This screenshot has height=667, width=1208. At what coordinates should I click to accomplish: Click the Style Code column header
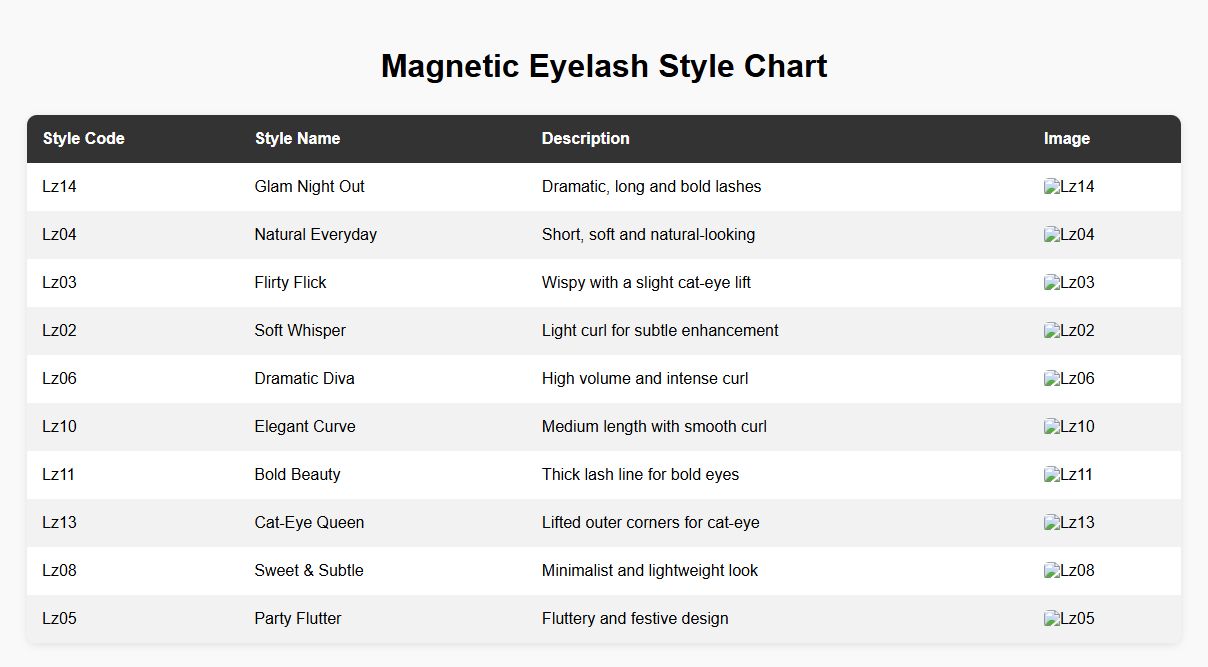point(84,139)
